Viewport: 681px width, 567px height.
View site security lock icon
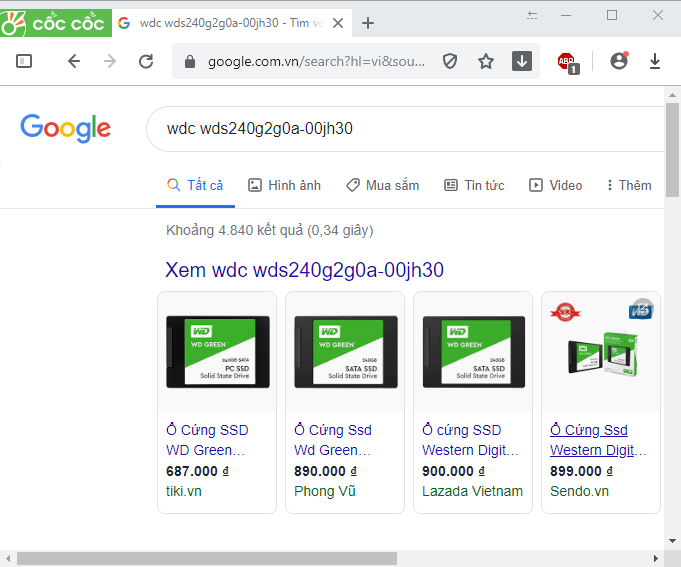(x=190, y=62)
